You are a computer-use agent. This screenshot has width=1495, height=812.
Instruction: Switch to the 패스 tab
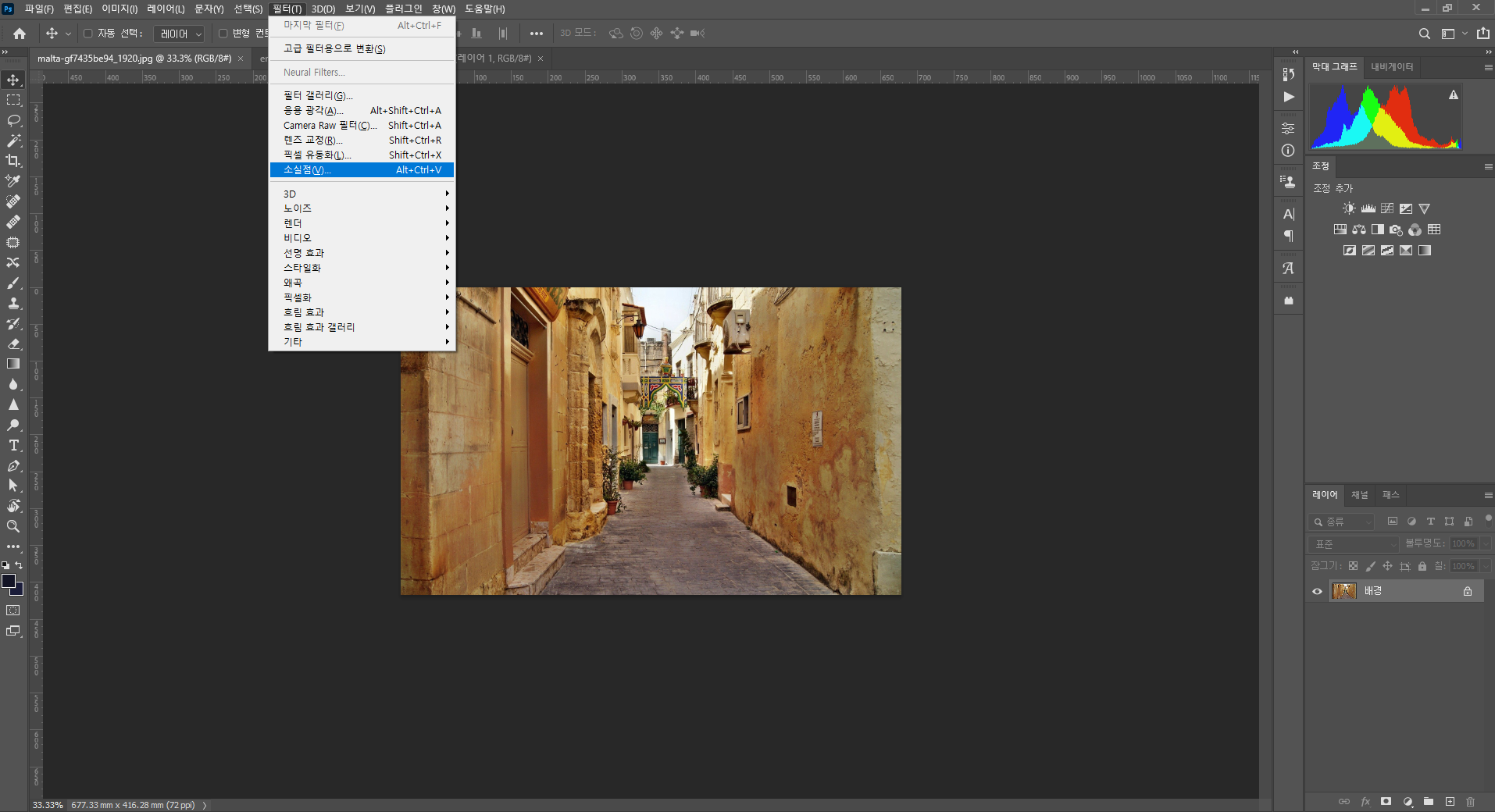point(1390,495)
